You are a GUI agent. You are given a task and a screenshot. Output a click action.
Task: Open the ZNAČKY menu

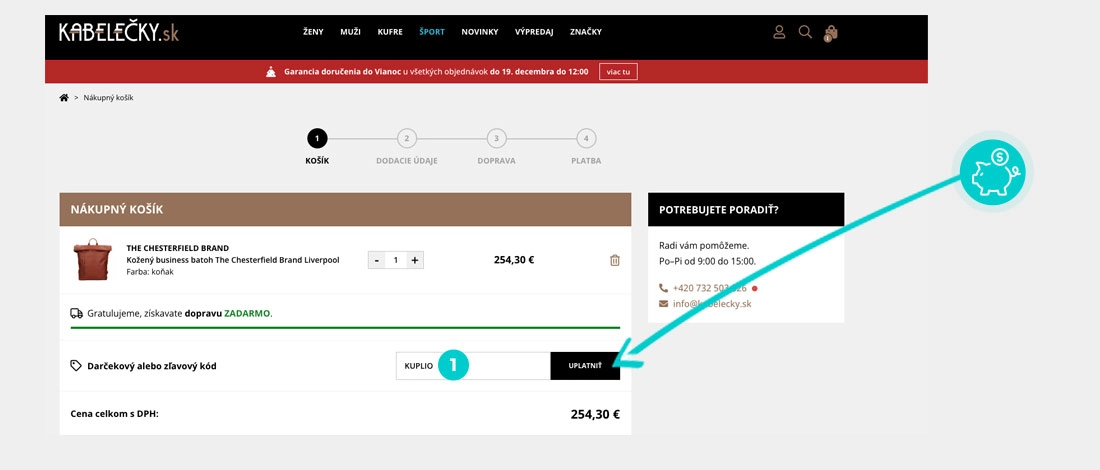[586, 32]
